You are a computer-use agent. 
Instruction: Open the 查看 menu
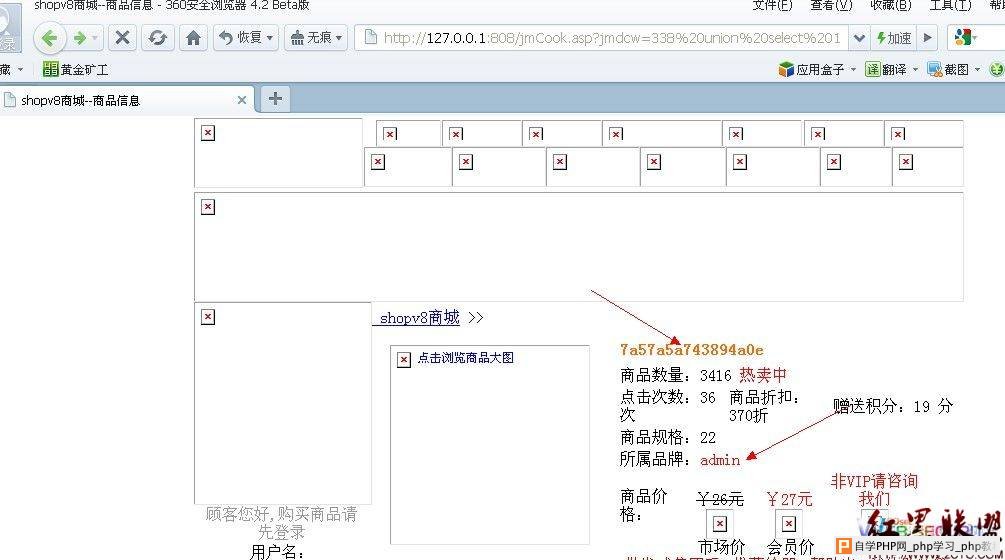831,5
